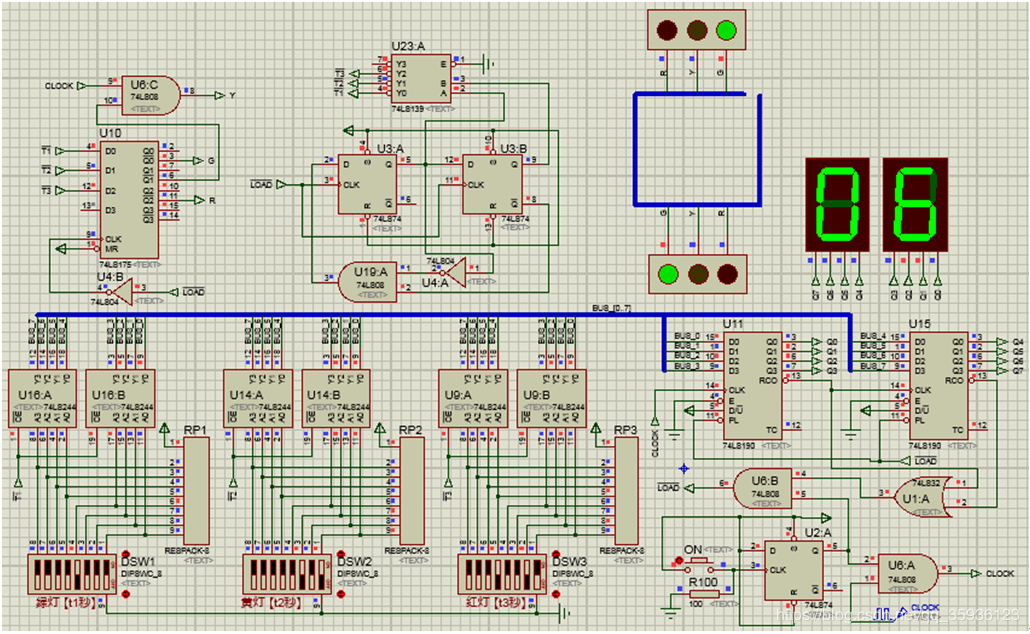
Task: Click the left seven-segment display showing 0
Action: 838,203
